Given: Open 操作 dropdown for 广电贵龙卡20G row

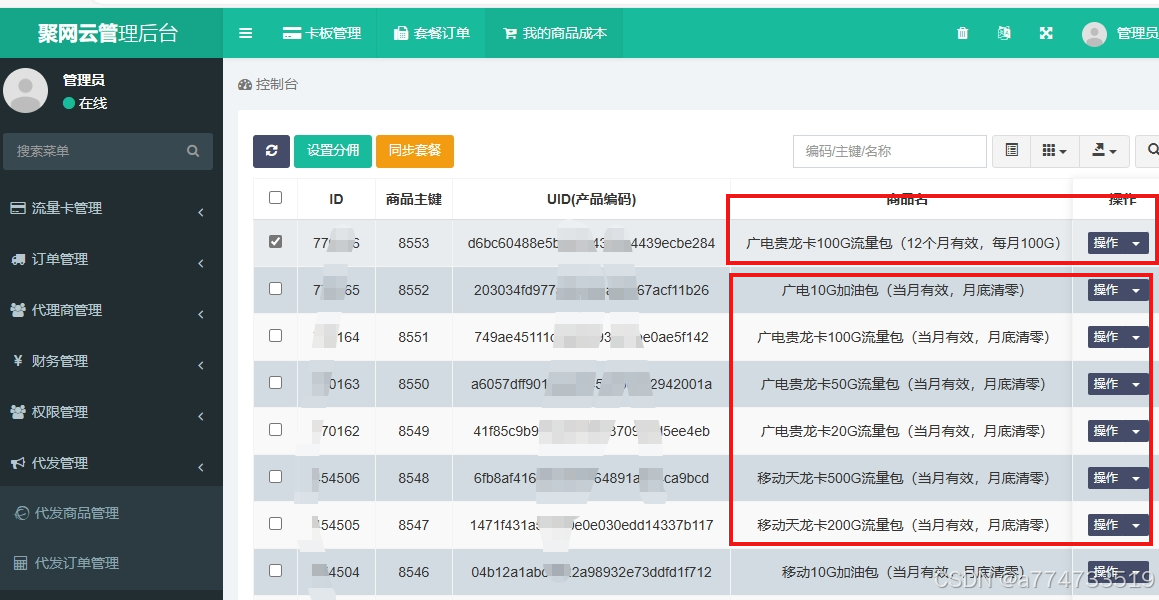Looking at the screenshot, I should click(1118, 431).
